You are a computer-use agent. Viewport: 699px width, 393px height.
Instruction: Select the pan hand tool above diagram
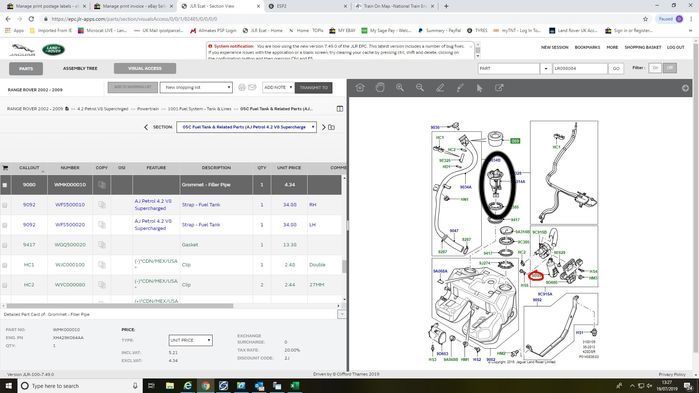(380, 88)
